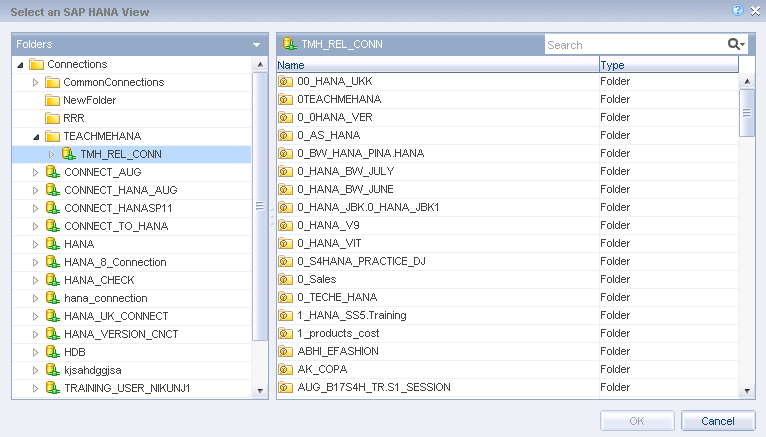
Task: Sort by the Type column header
Action: coord(669,65)
